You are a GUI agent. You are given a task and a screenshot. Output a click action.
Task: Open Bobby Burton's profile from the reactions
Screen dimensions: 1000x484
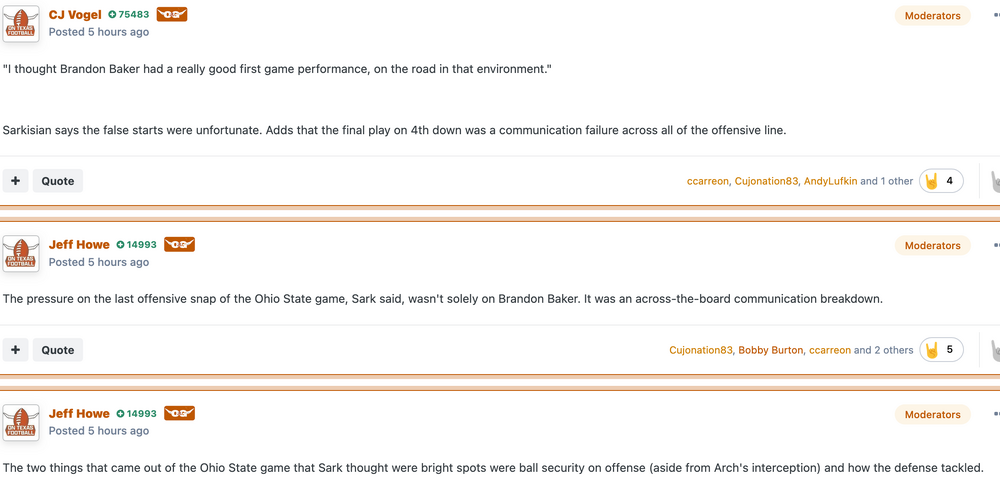tap(770, 350)
